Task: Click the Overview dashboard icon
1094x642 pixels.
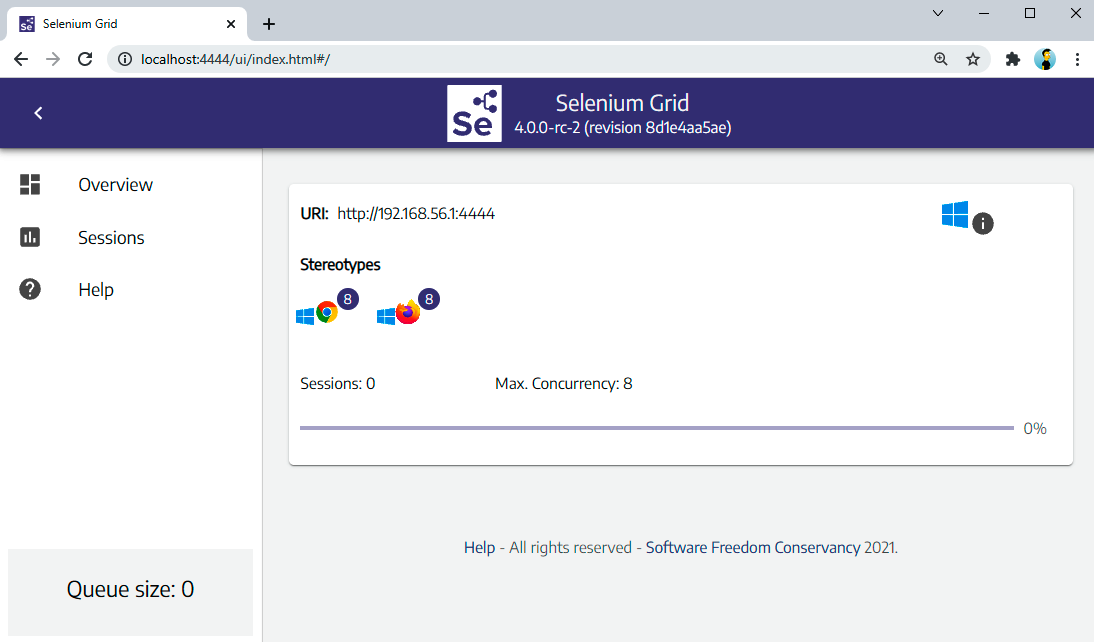Action: [x=30, y=184]
